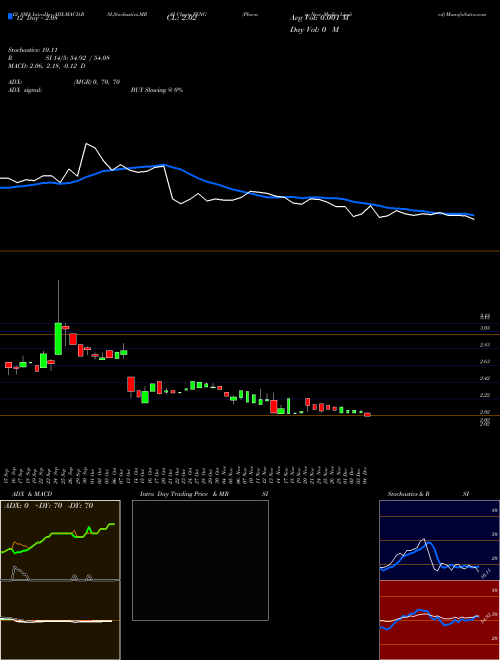500x660 pixels.
Task: Click the '(MGR) 0, 70, 70' ADX values
Action: [97, 83]
